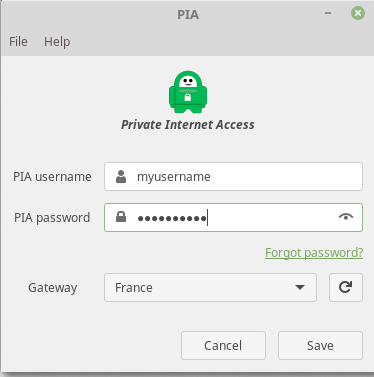Reveal password with the eye icon
This screenshot has height=377, width=374.
[x=346, y=217]
